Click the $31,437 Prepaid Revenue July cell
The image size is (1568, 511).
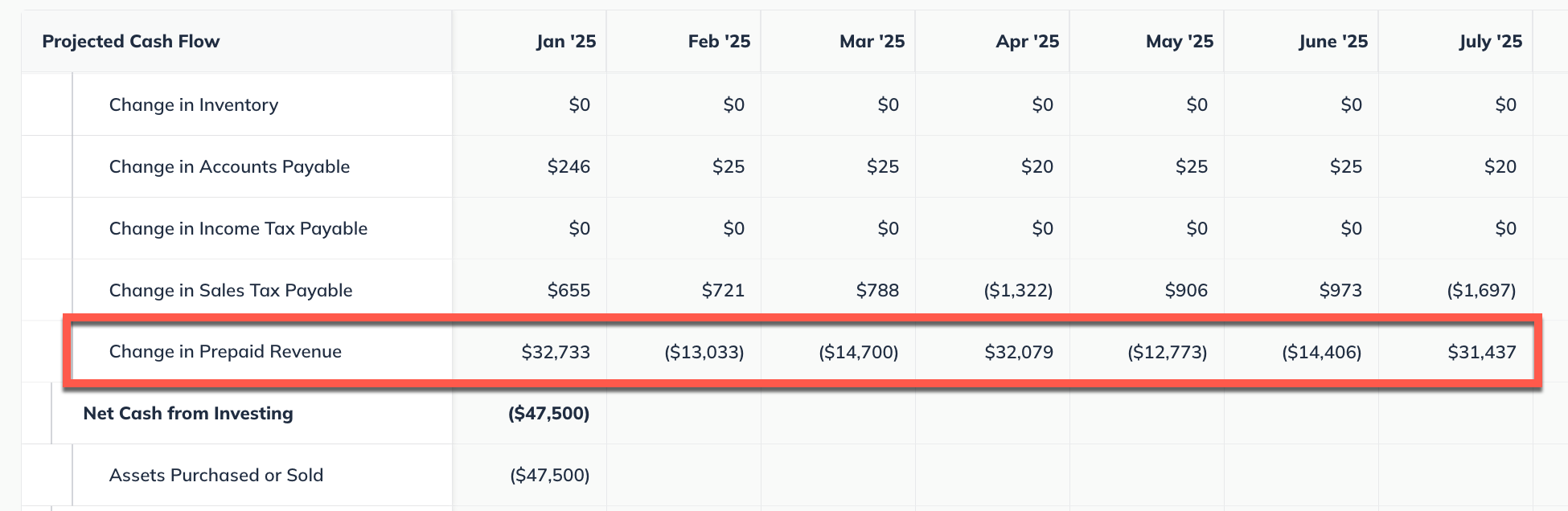[x=1481, y=352]
